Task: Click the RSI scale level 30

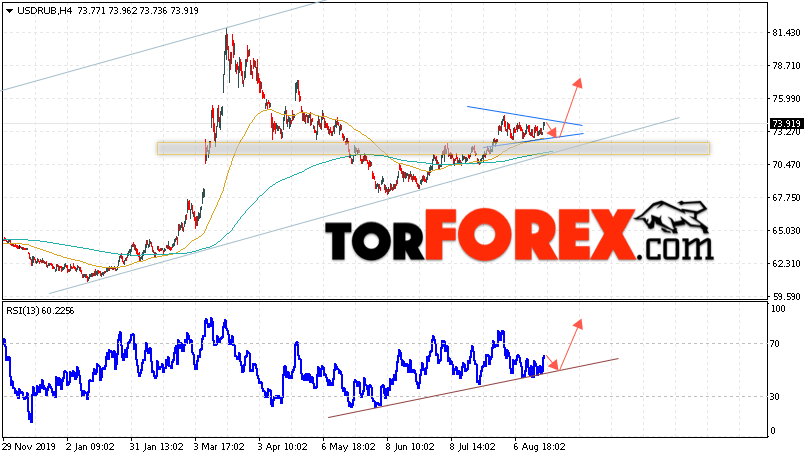Action: click(775, 397)
